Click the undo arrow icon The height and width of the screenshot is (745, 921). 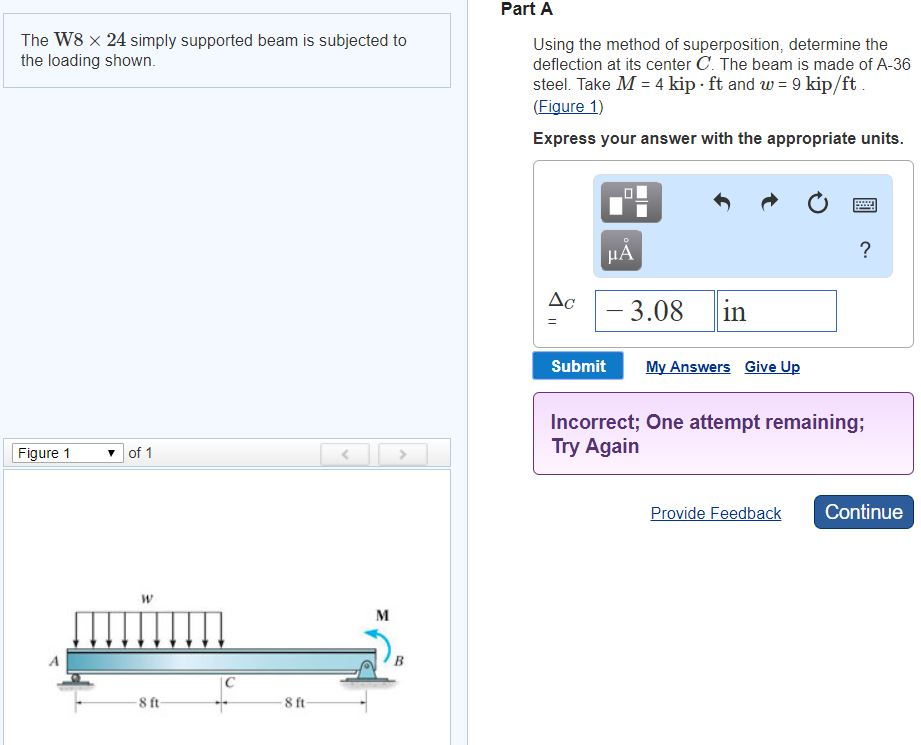pos(722,203)
